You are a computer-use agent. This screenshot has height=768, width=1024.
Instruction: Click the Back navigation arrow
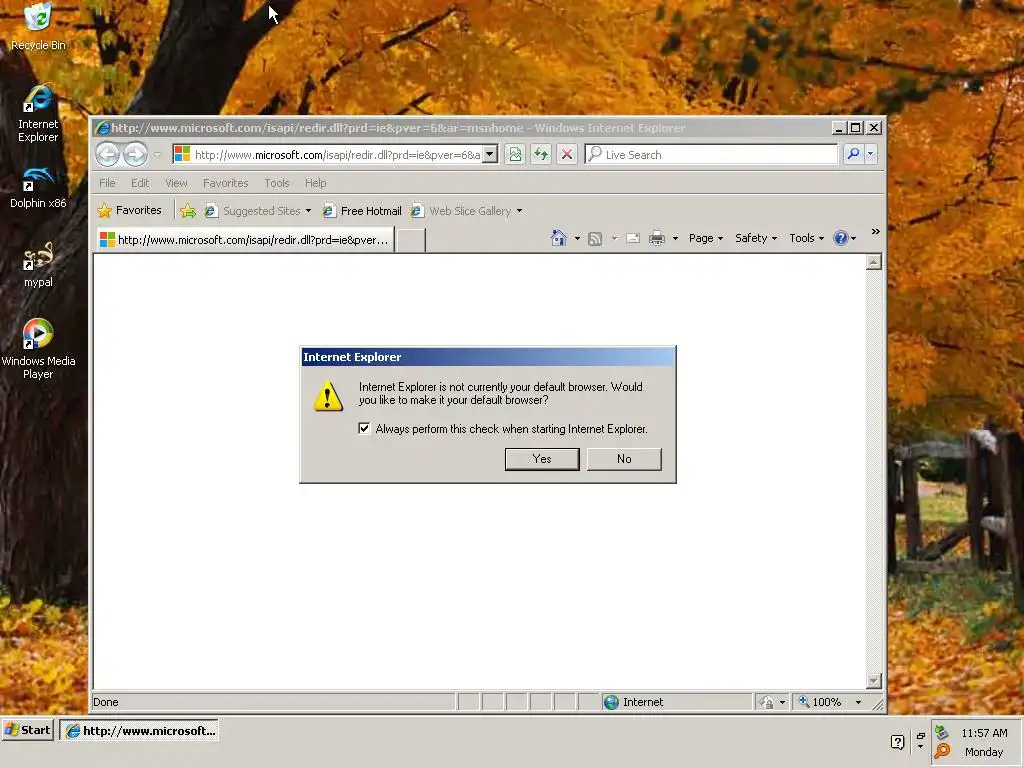point(108,155)
